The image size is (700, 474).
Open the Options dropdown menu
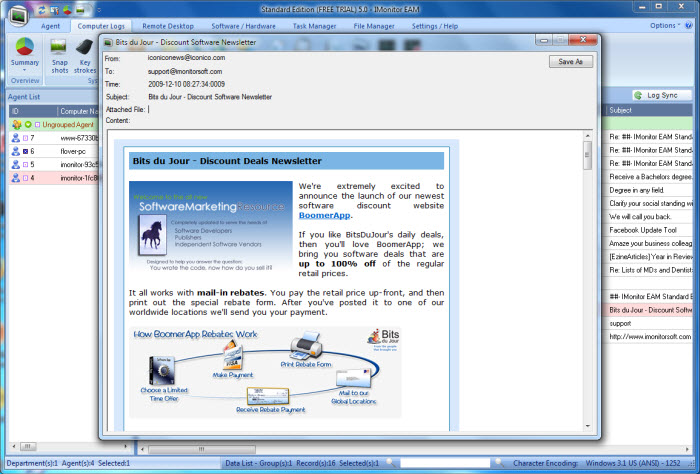664,25
